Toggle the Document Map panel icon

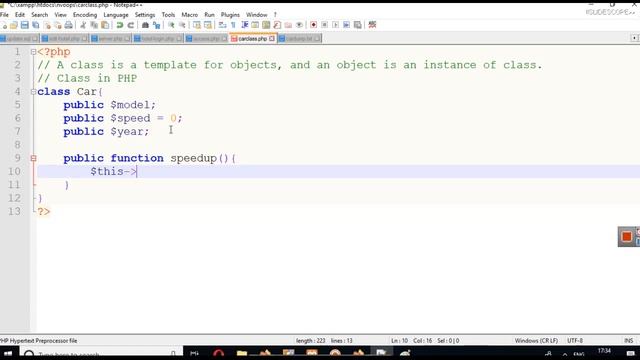point(266,25)
